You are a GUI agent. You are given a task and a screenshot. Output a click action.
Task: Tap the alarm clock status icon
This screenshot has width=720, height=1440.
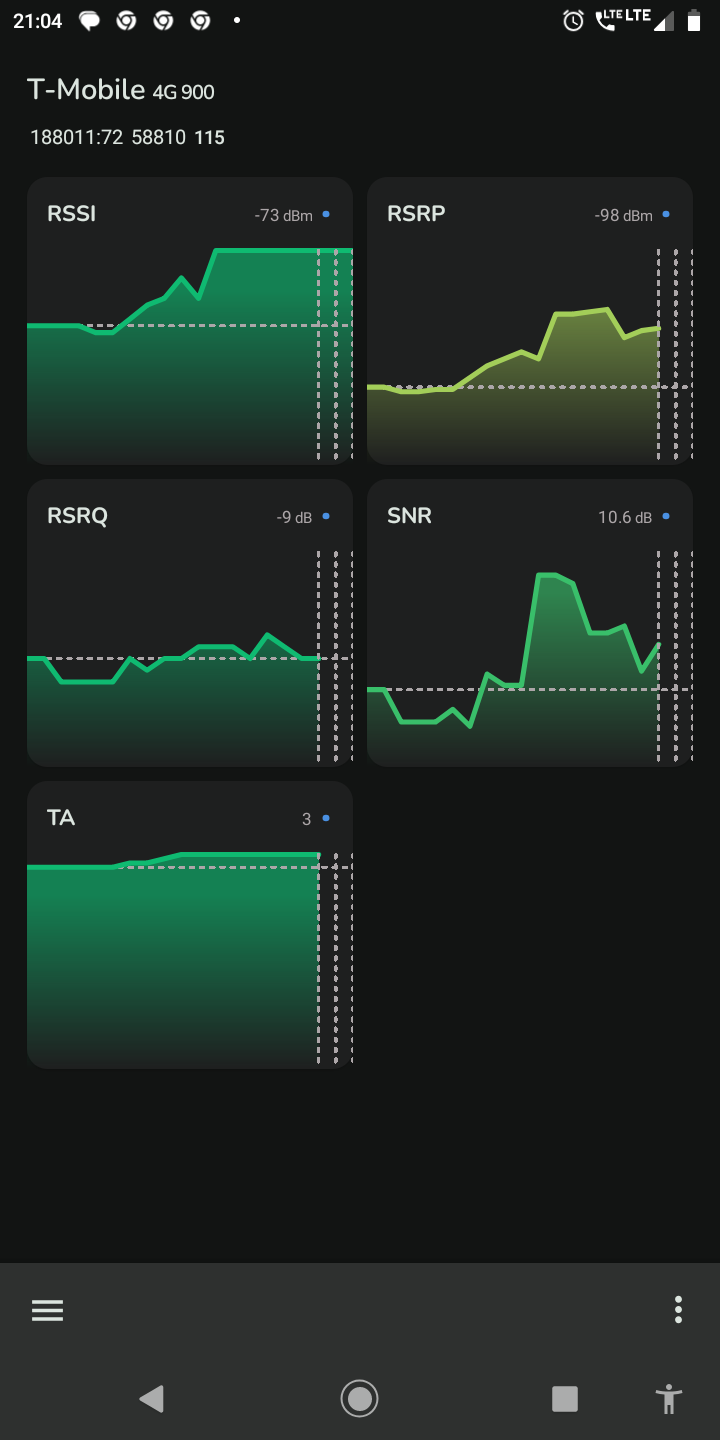(573, 20)
